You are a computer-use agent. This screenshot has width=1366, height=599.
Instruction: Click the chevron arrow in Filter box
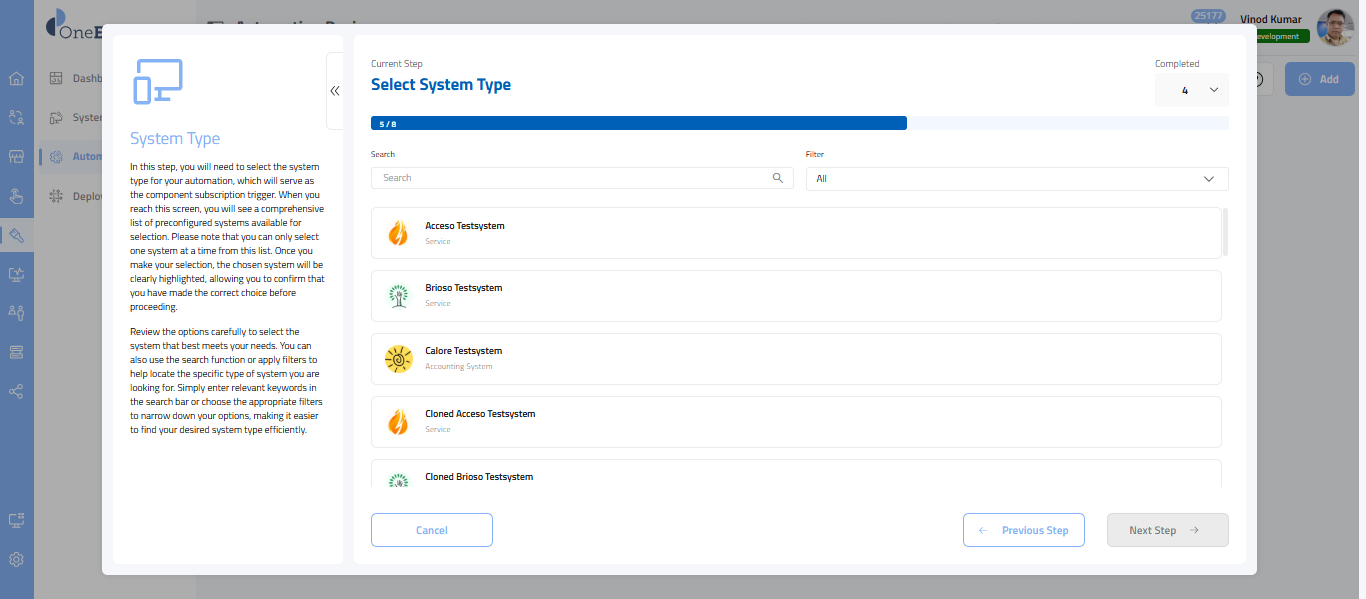1209,179
